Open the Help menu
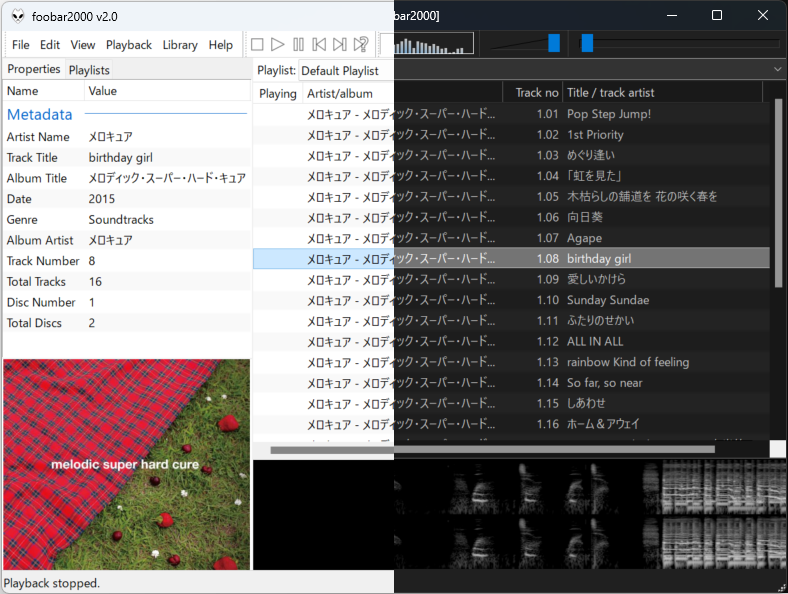The height and width of the screenshot is (594, 788). coord(221,45)
